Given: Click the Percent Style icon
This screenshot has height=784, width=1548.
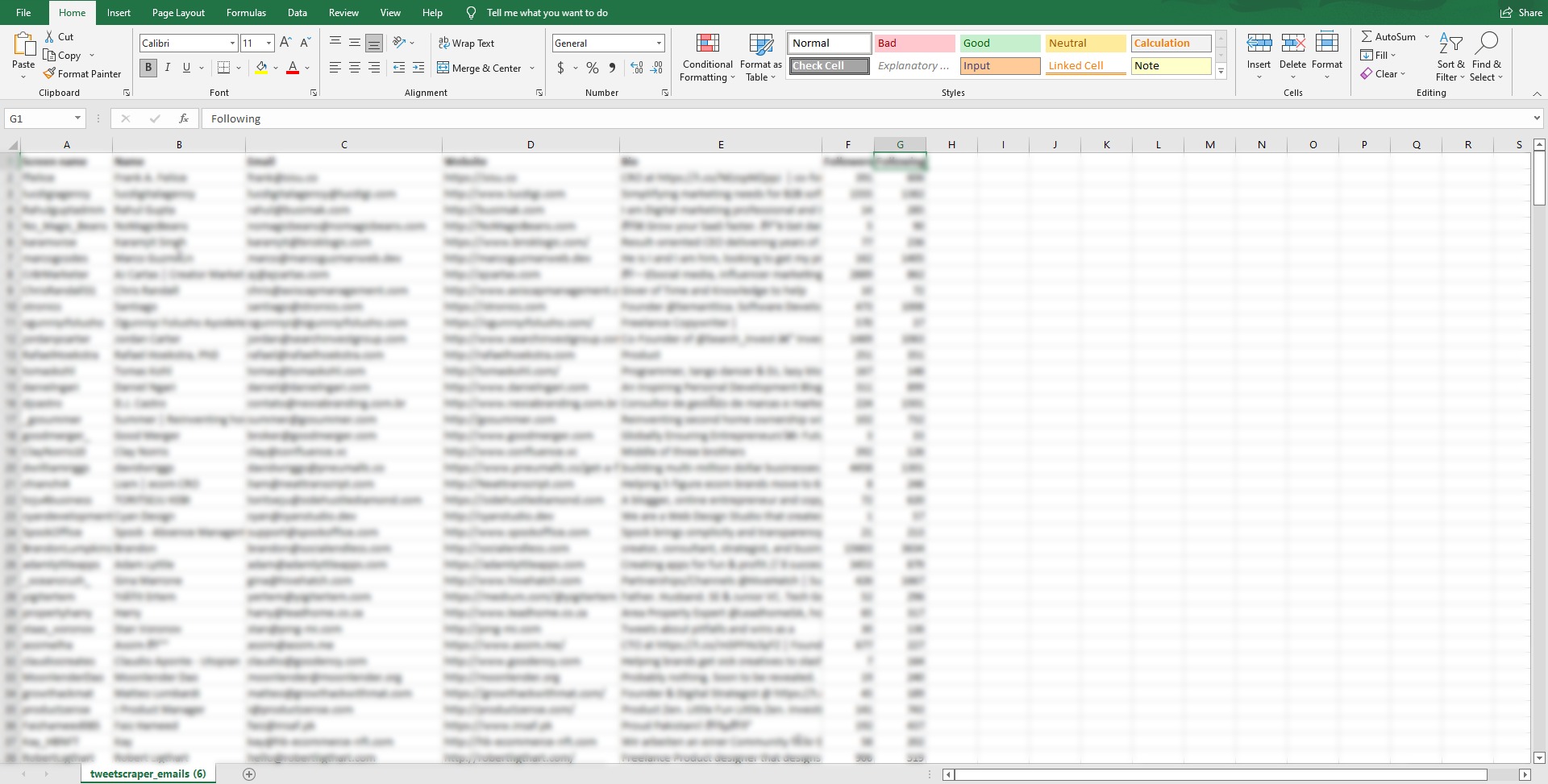Looking at the screenshot, I should click(x=593, y=68).
